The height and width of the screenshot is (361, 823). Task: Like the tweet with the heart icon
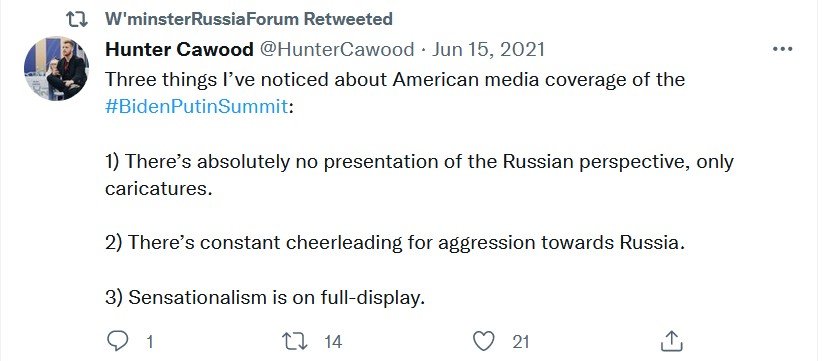point(483,342)
